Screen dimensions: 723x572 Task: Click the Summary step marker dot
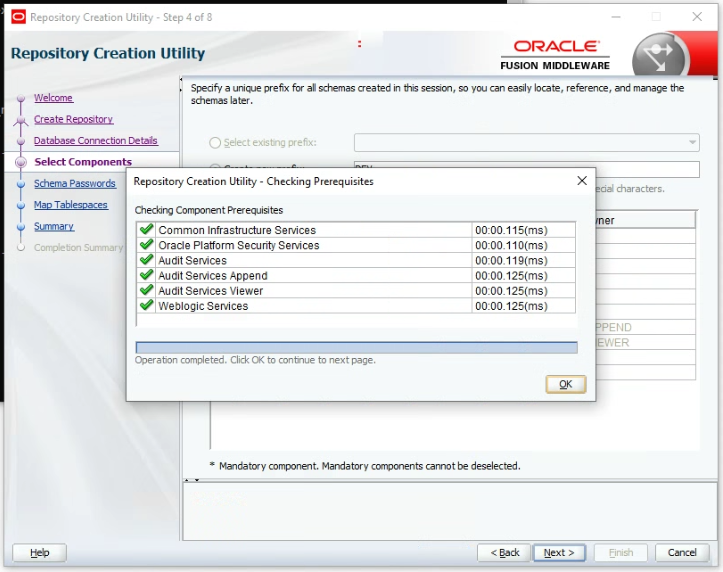tap(21, 226)
